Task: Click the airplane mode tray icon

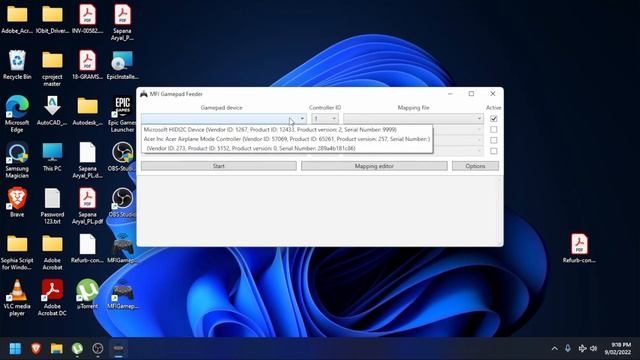Action: (x=582, y=348)
